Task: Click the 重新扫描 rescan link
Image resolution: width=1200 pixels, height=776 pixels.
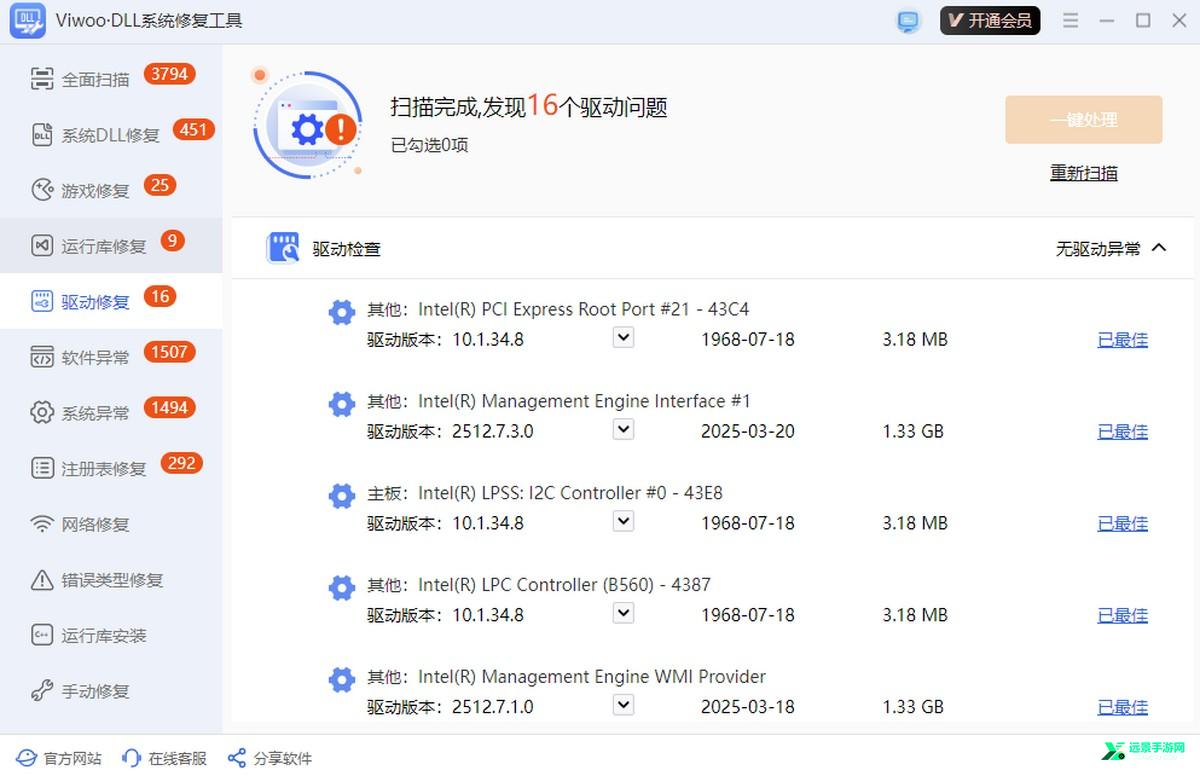Action: pyautogui.click(x=1084, y=173)
